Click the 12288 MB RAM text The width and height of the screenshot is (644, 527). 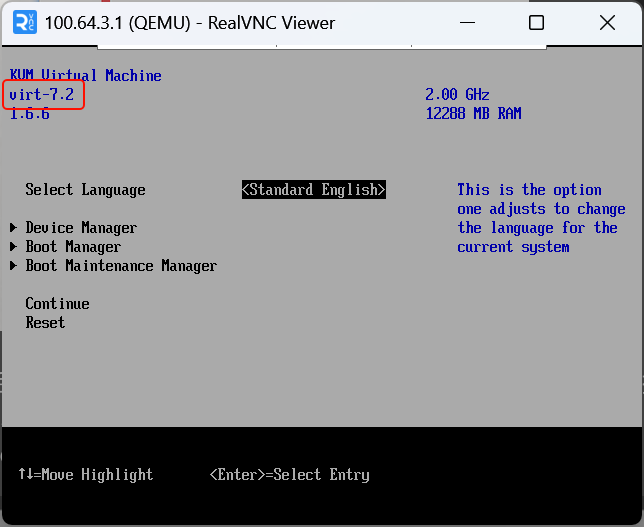(473, 114)
